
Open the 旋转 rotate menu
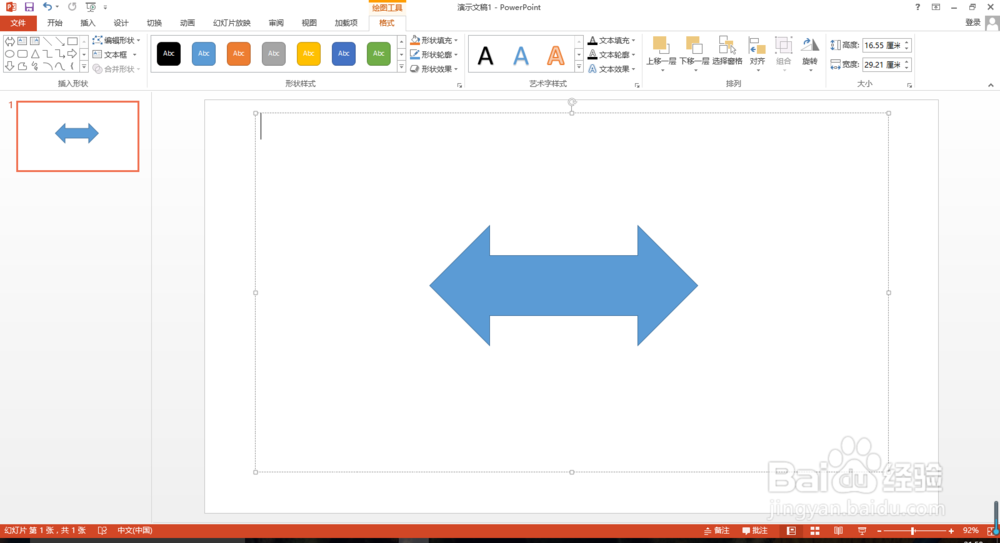click(810, 52)
